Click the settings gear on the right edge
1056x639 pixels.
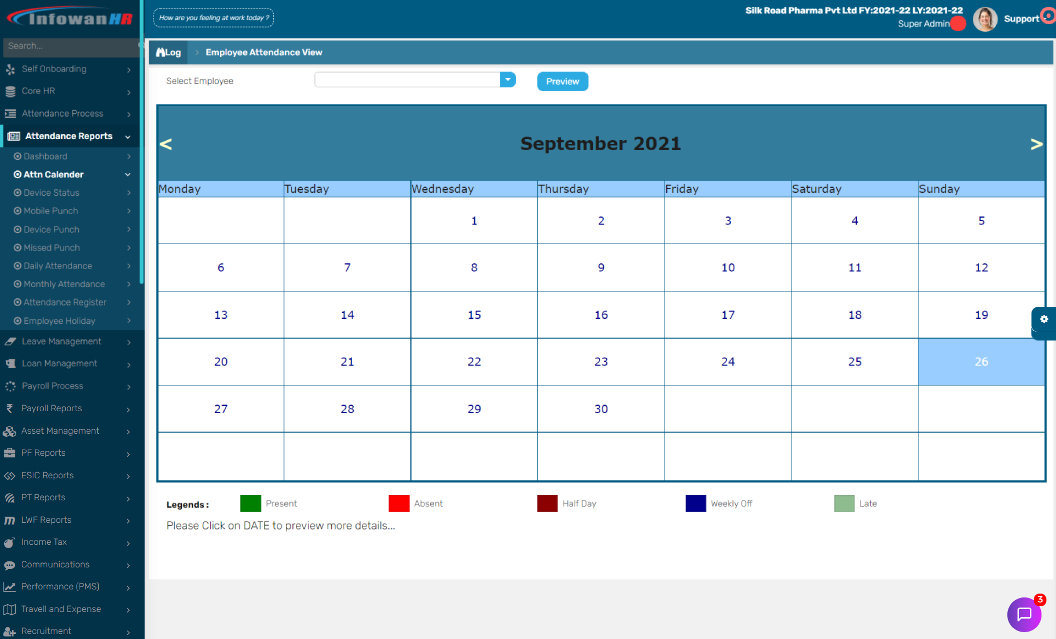(1045, 322)
